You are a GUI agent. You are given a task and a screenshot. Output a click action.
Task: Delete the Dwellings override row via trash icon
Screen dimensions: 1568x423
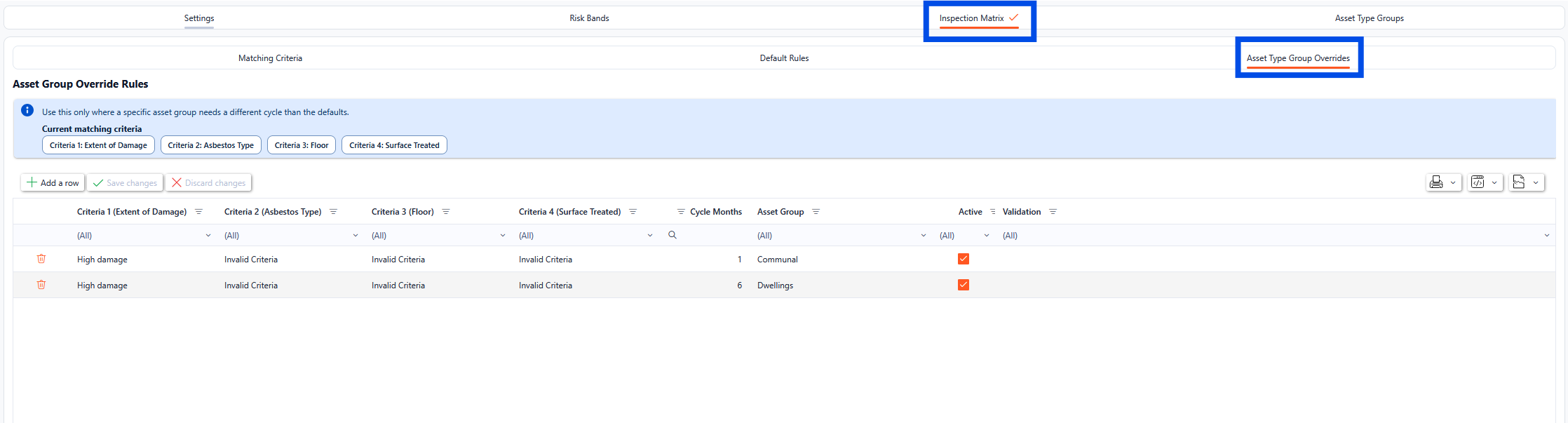[x=41, y=285]
